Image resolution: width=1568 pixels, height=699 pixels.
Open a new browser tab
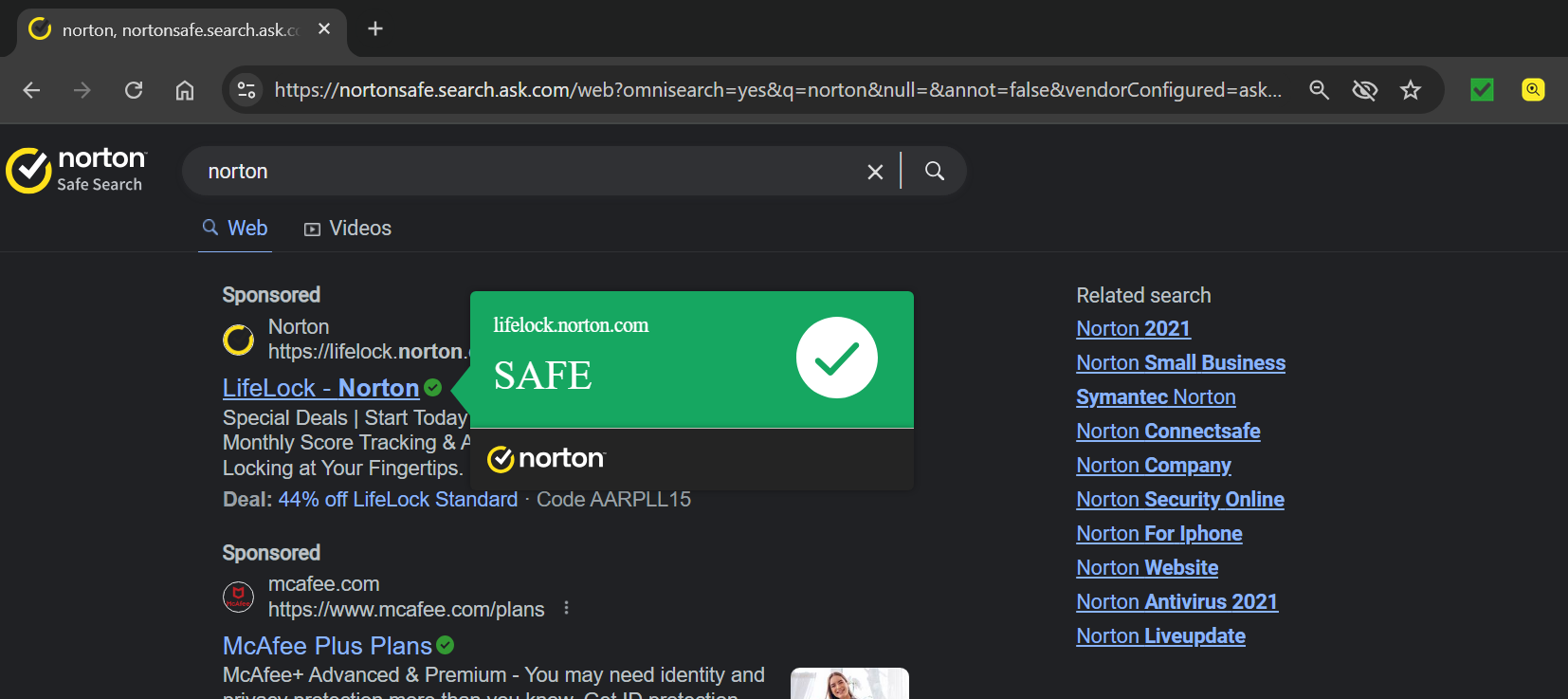coord(375,28)
